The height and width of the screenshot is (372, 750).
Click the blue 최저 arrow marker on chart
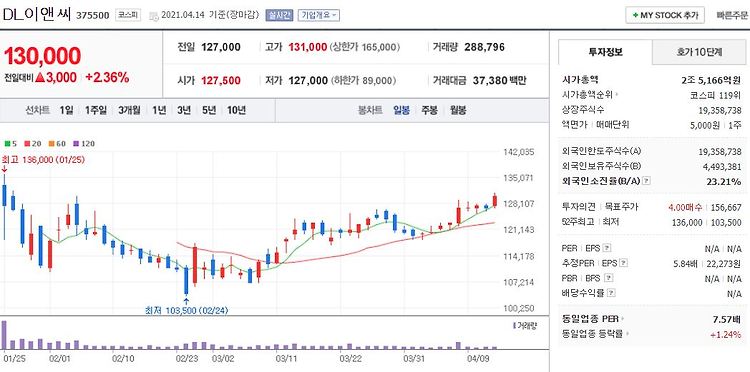pos(186,301)
